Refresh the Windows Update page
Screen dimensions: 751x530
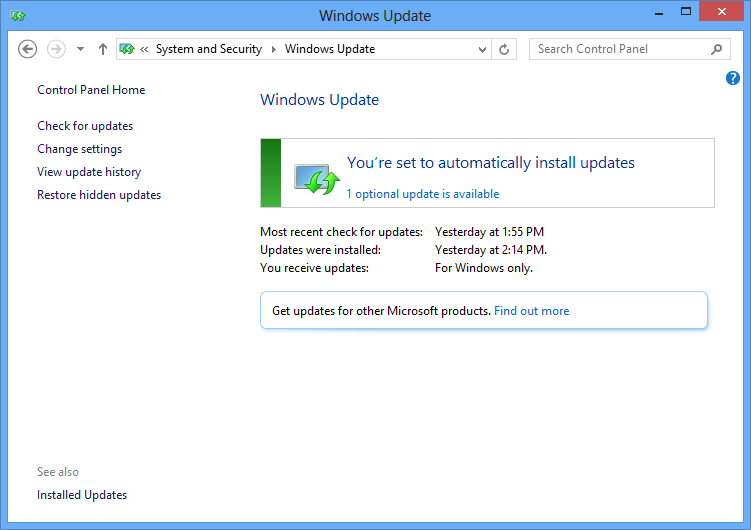pos(505,49)
